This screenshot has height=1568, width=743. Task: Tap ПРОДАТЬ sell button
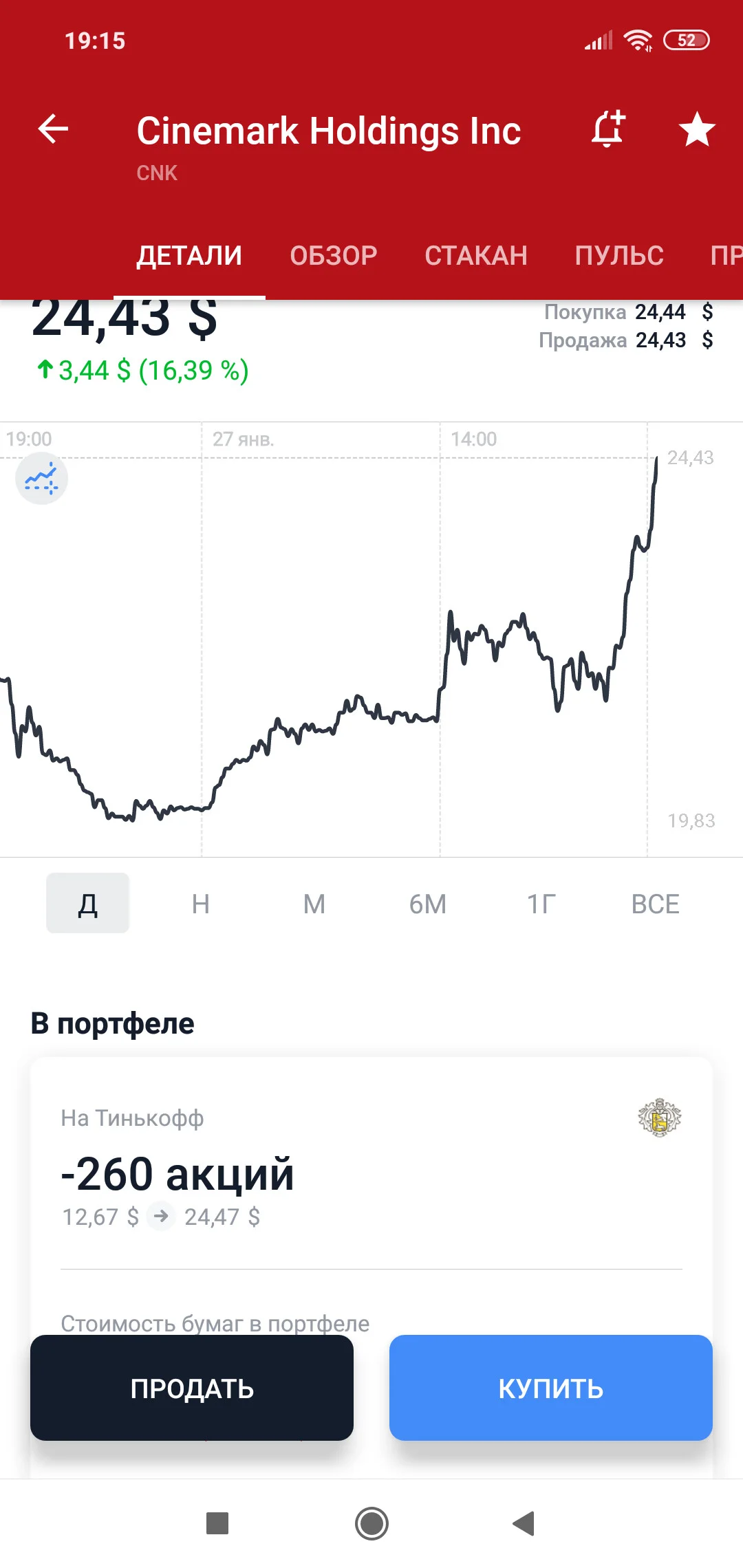coord(192,1388)
